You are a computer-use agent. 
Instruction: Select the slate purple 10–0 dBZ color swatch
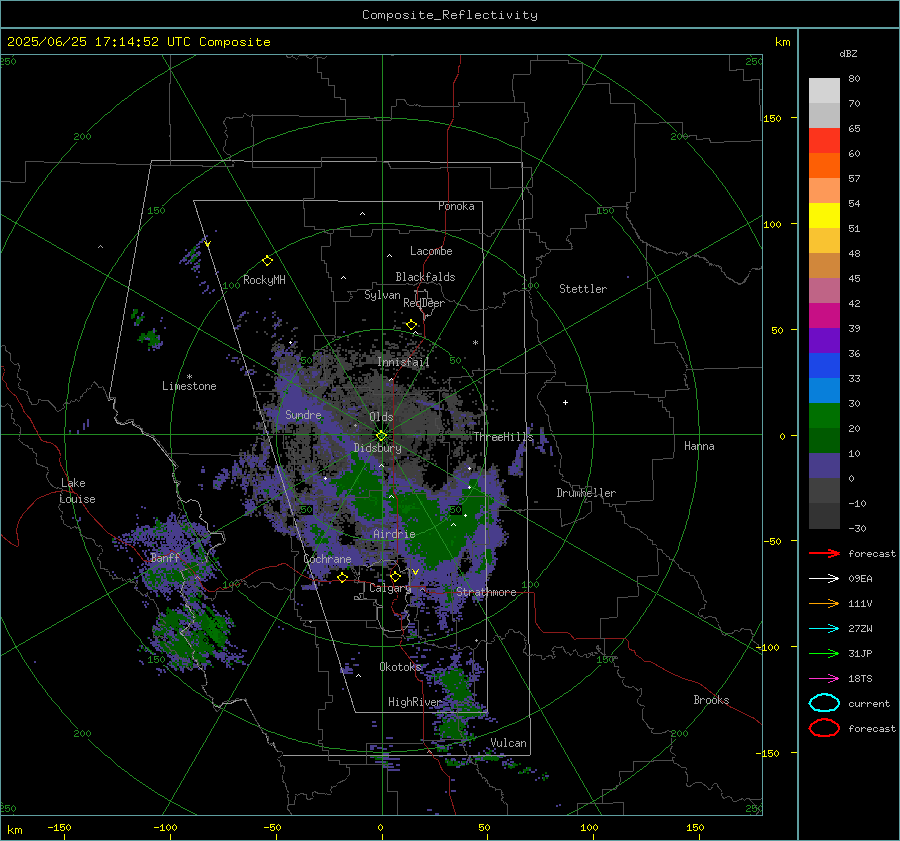(824, 465)
